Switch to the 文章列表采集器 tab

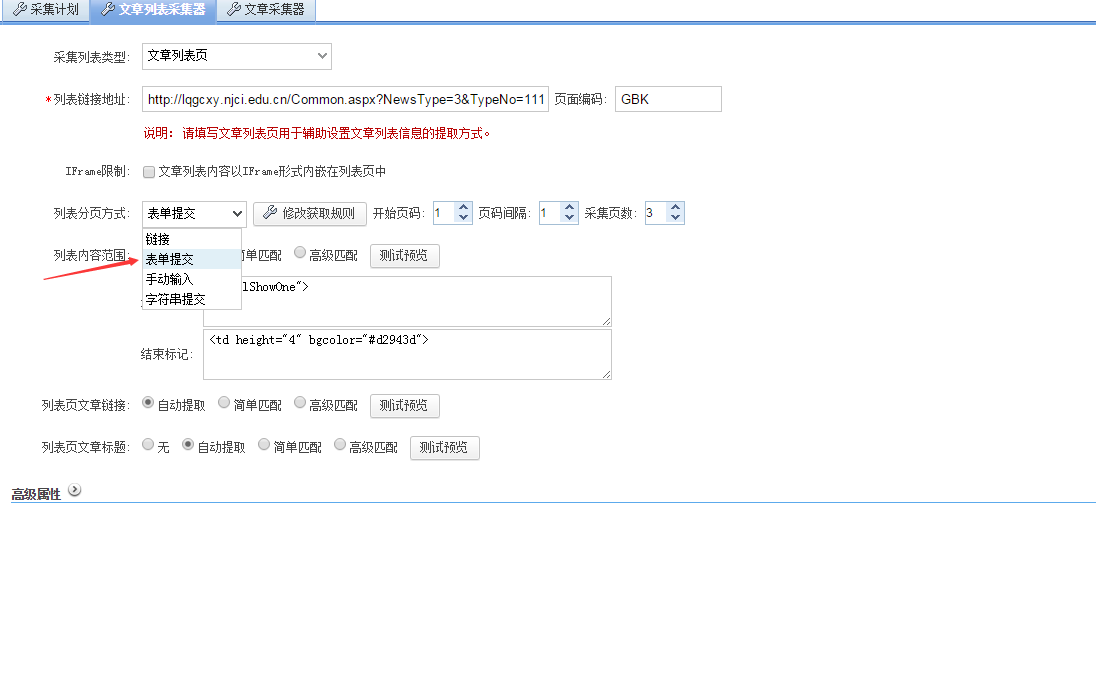pos(152,10)
